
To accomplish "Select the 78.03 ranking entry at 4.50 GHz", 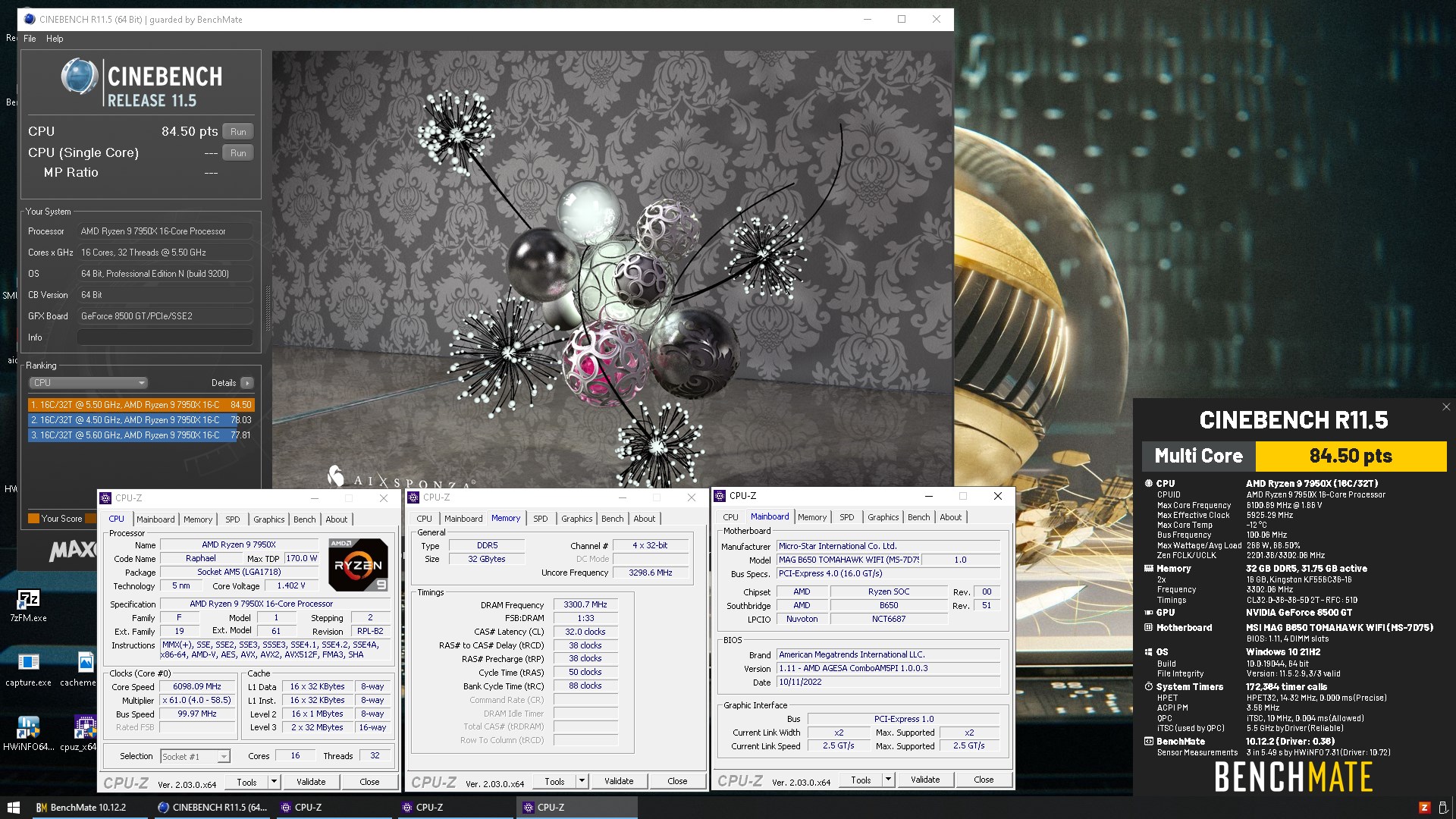I will click(x=141, y=420).
